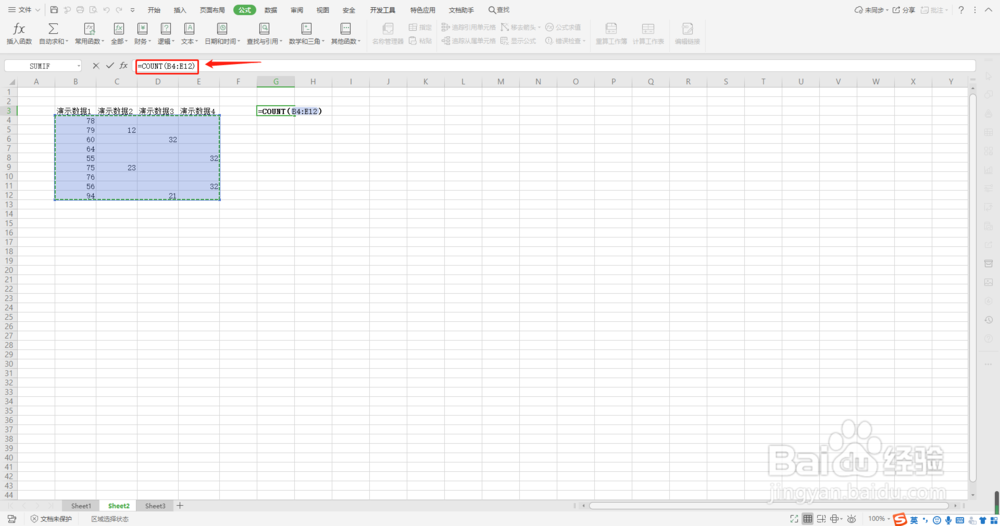The height and width of the screenshot is (526, 1000).
Task: Click the vertical scrollbar
Action: pos(973,287)
